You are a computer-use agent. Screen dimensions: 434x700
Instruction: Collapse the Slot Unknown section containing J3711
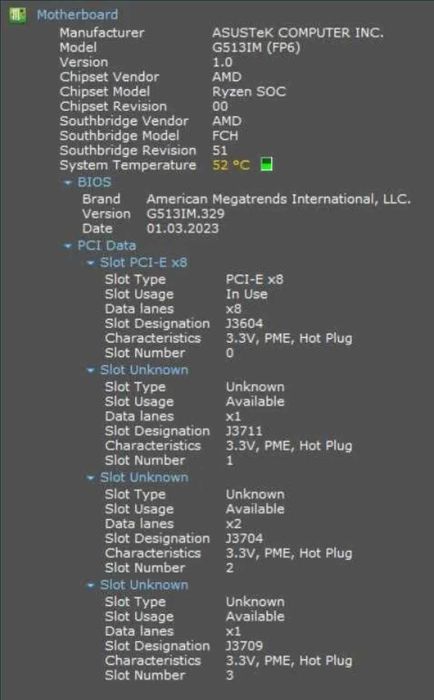(90, 371)
